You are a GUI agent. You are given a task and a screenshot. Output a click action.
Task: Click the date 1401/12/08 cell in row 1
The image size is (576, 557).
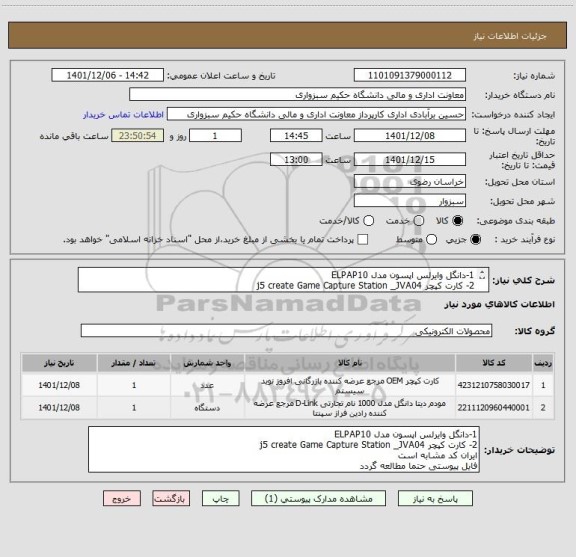[59, 385]
